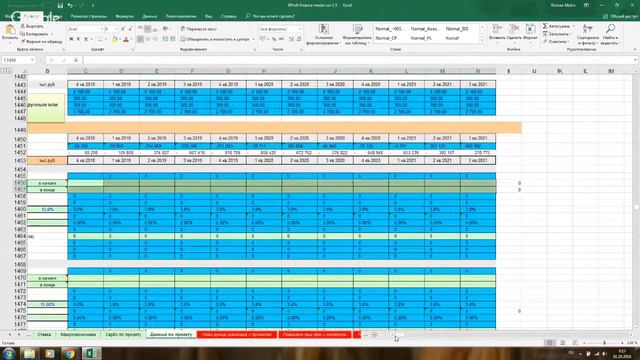This screenshot has width=640, height=360.
Task: Apply yellow fill color to cell
Action: pos(115,39)
